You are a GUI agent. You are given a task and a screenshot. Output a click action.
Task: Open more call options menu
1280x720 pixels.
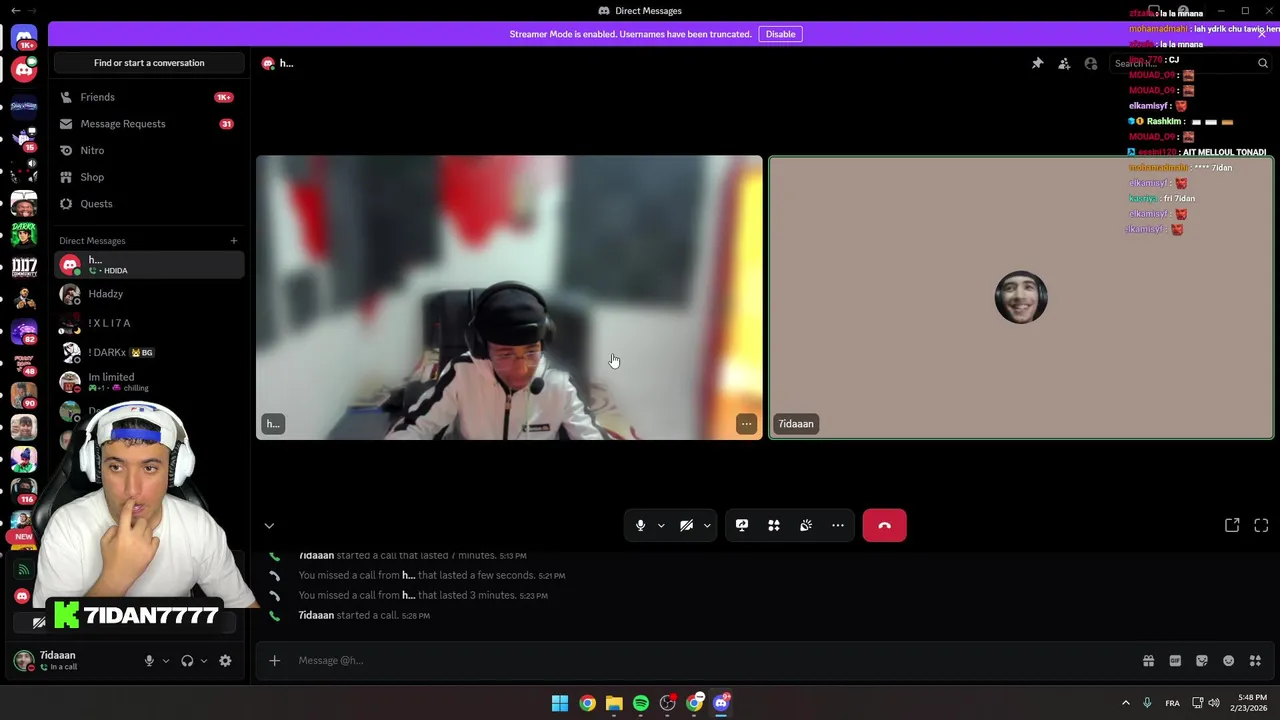point(838,525)
